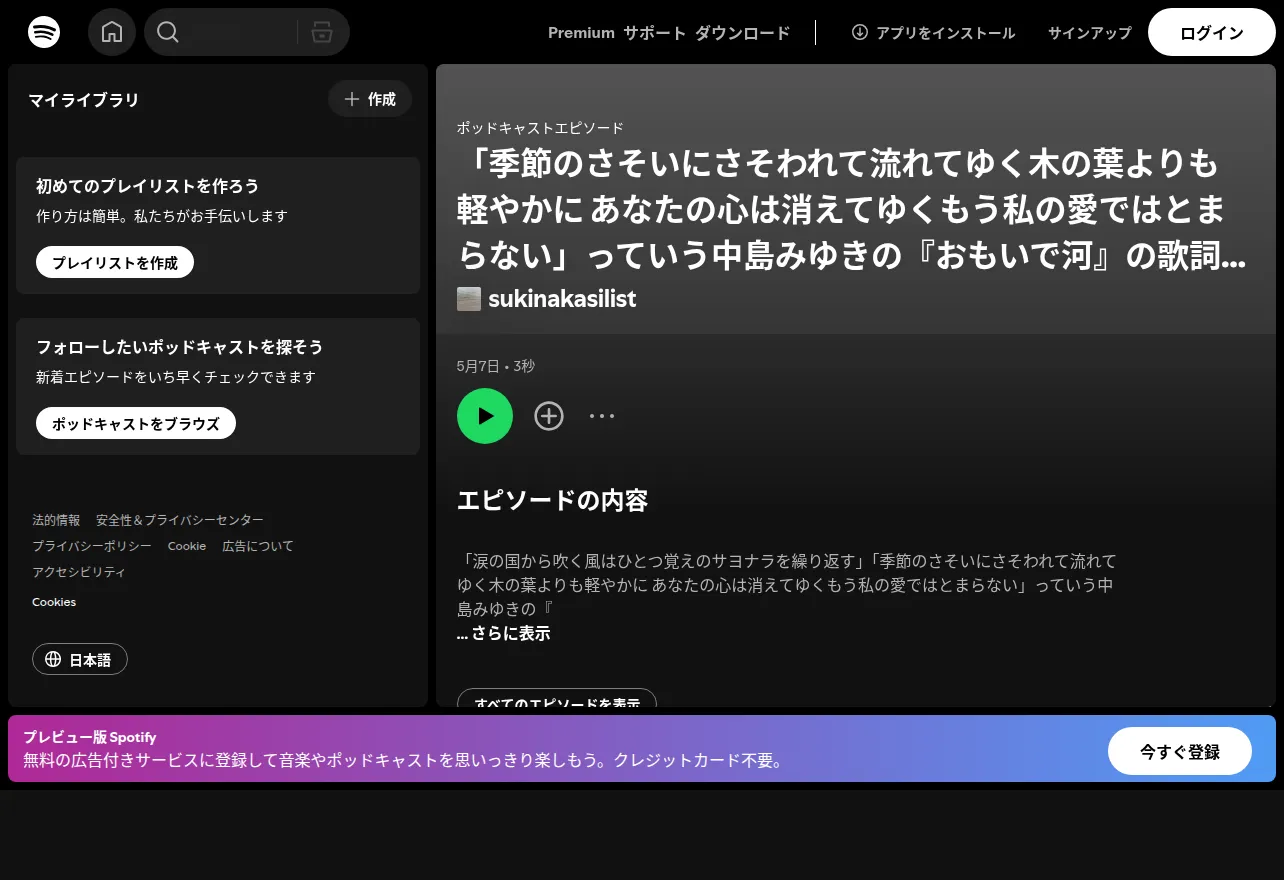Open the Premium link
Viewport: 1284px width, 880px height.
coord(581,33)
